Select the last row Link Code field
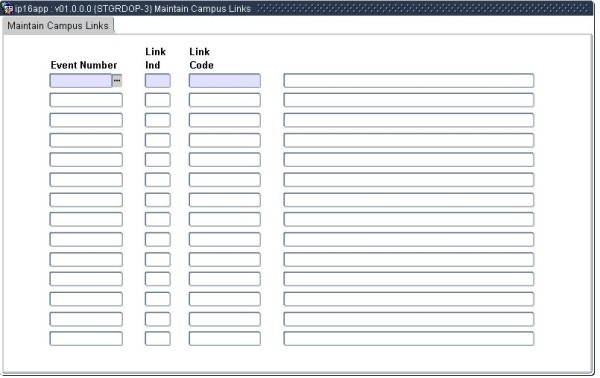Image resolution: width=600 pixels, height=378 pixels. [225, 339]
